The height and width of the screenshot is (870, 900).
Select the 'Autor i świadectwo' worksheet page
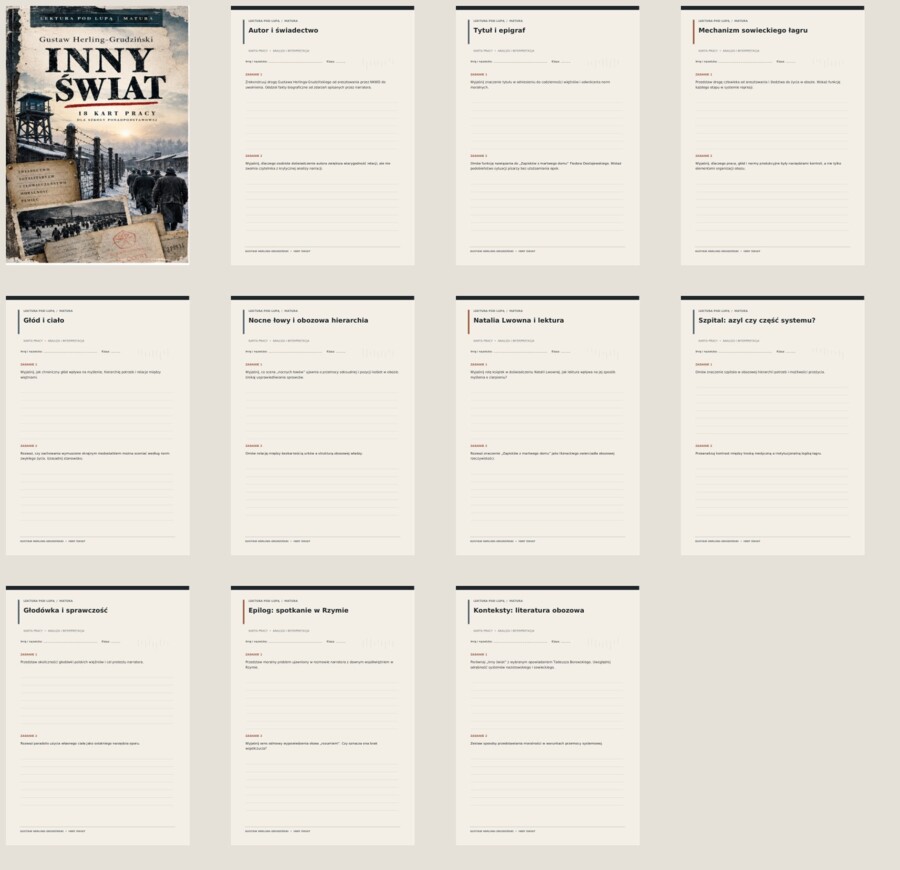pos(322,135)
